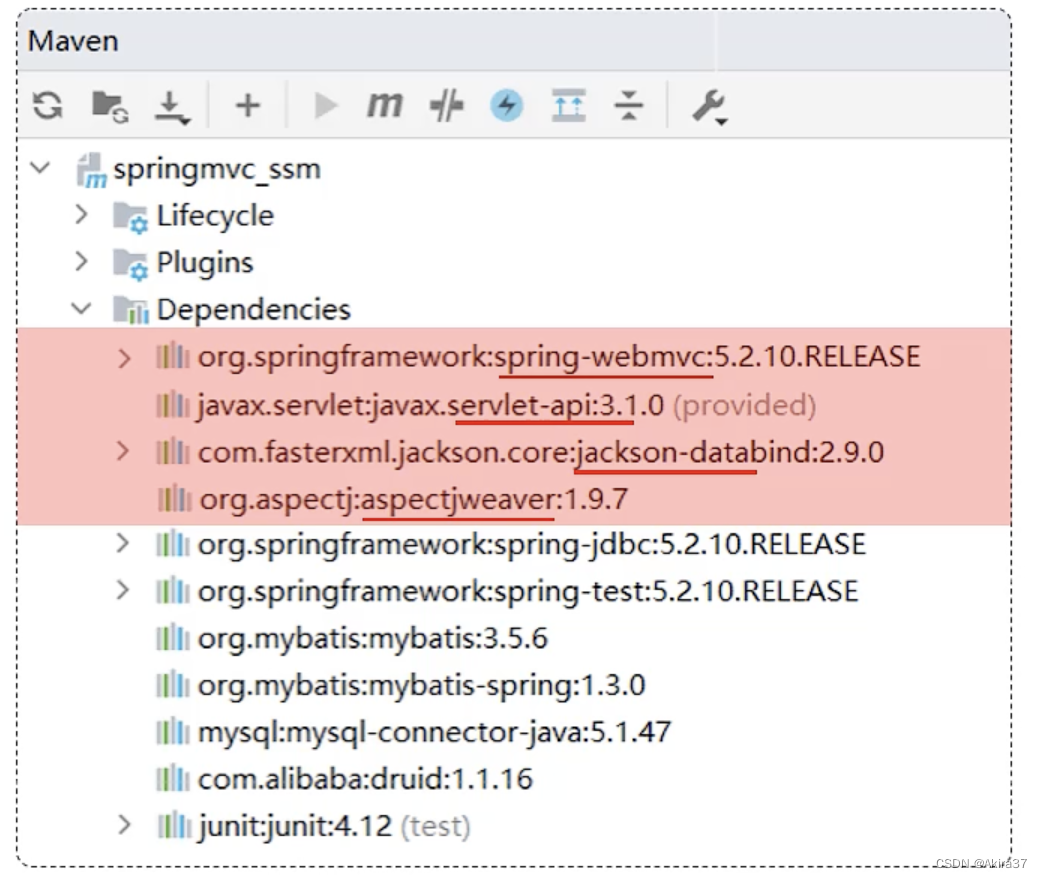Click library icon beside mybatis:3.5.6

(x=173, y=638)
